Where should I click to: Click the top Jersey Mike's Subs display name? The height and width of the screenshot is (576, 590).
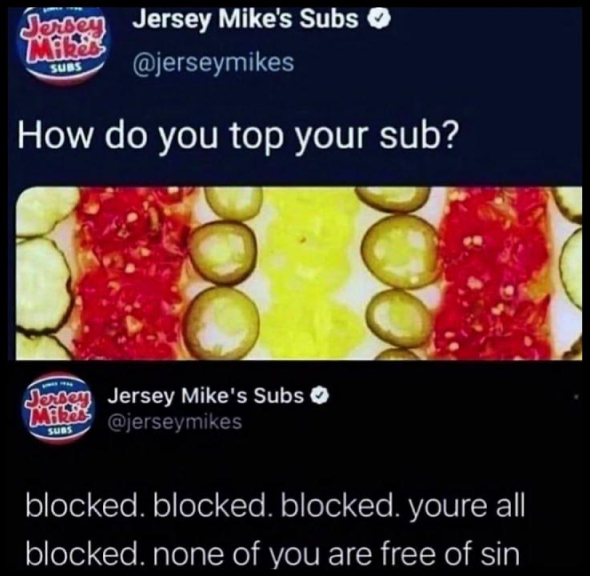(x=246, y=21)
